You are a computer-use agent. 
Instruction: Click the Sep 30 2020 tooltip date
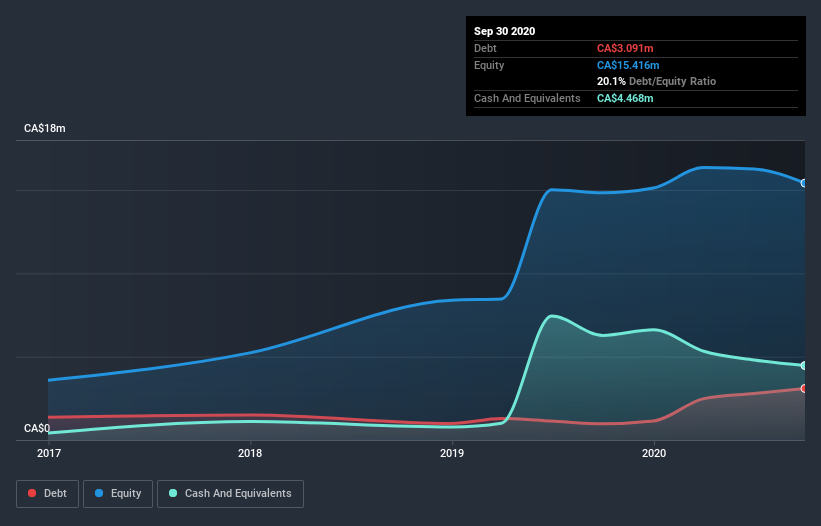pos(505,31)
